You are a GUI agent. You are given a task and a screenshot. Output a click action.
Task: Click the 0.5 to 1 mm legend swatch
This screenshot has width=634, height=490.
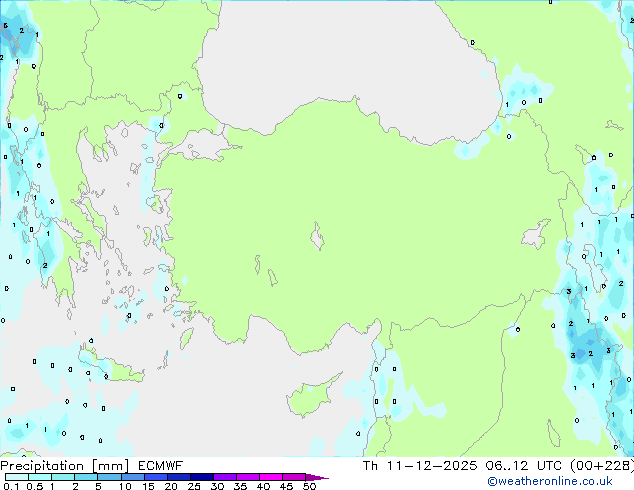(x=40, y=477)
